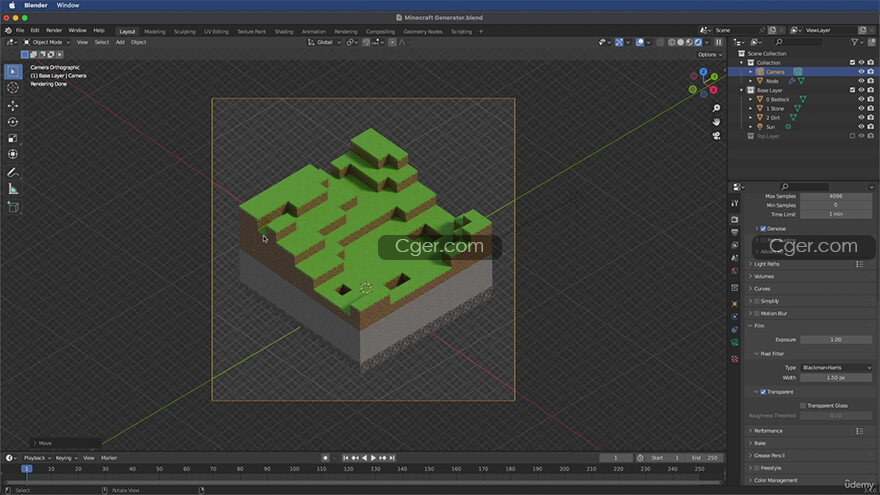Image resolution: width=880 pixels, height=495 pixels.
Task: Play the animation forward
Action: [x=373, y=458]
